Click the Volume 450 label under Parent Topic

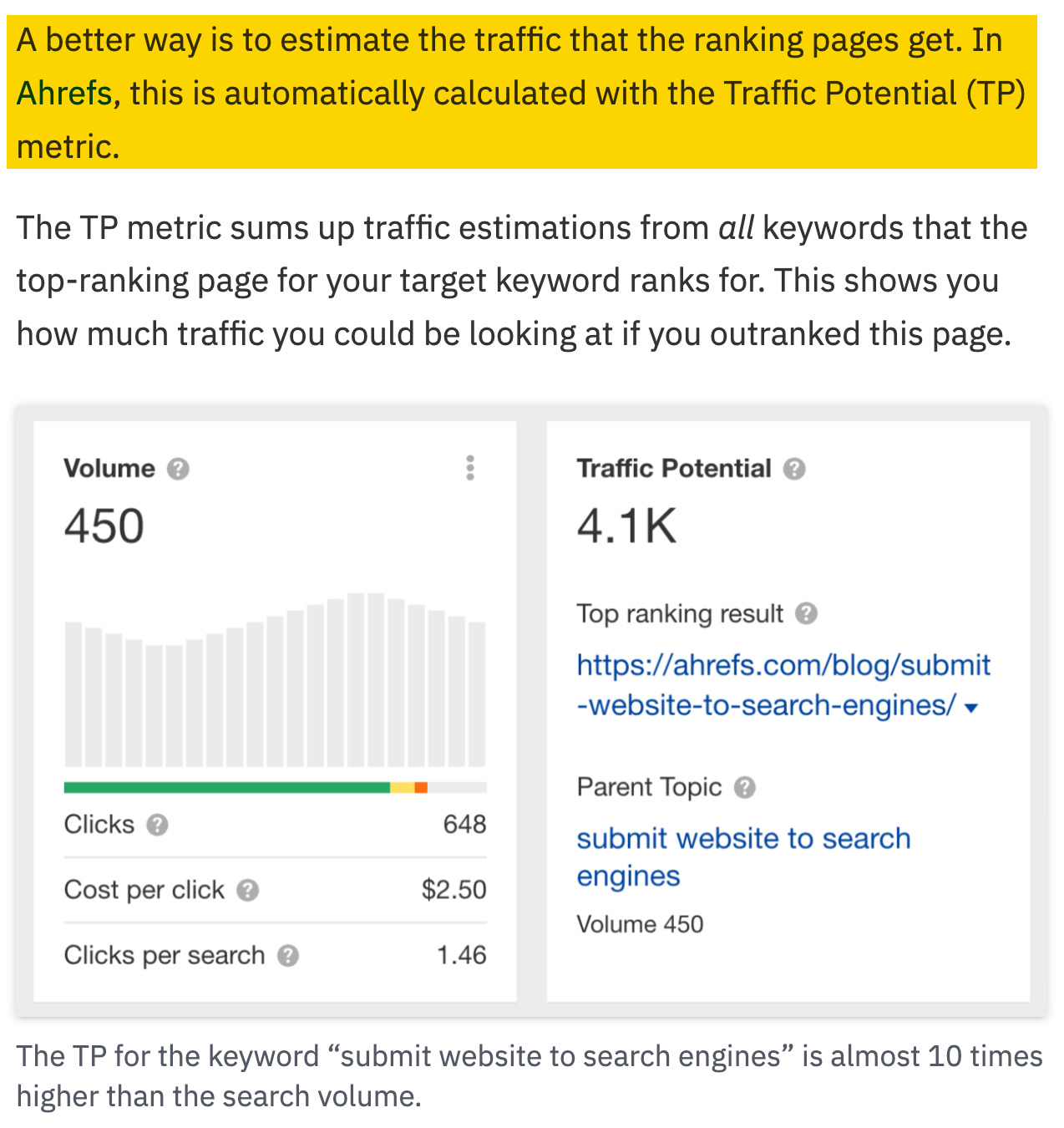[640, 924]
